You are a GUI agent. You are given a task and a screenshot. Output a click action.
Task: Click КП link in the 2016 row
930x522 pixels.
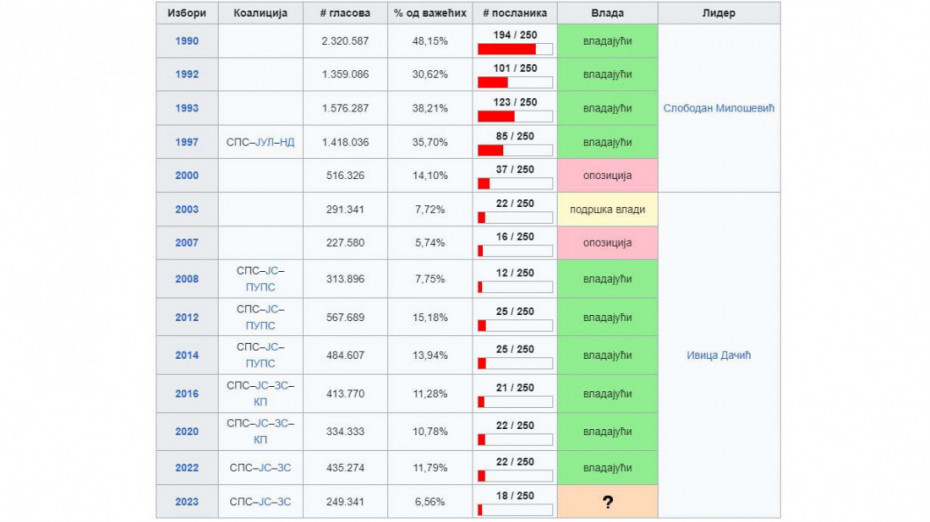pyautogui.click(x=260, y=402)
